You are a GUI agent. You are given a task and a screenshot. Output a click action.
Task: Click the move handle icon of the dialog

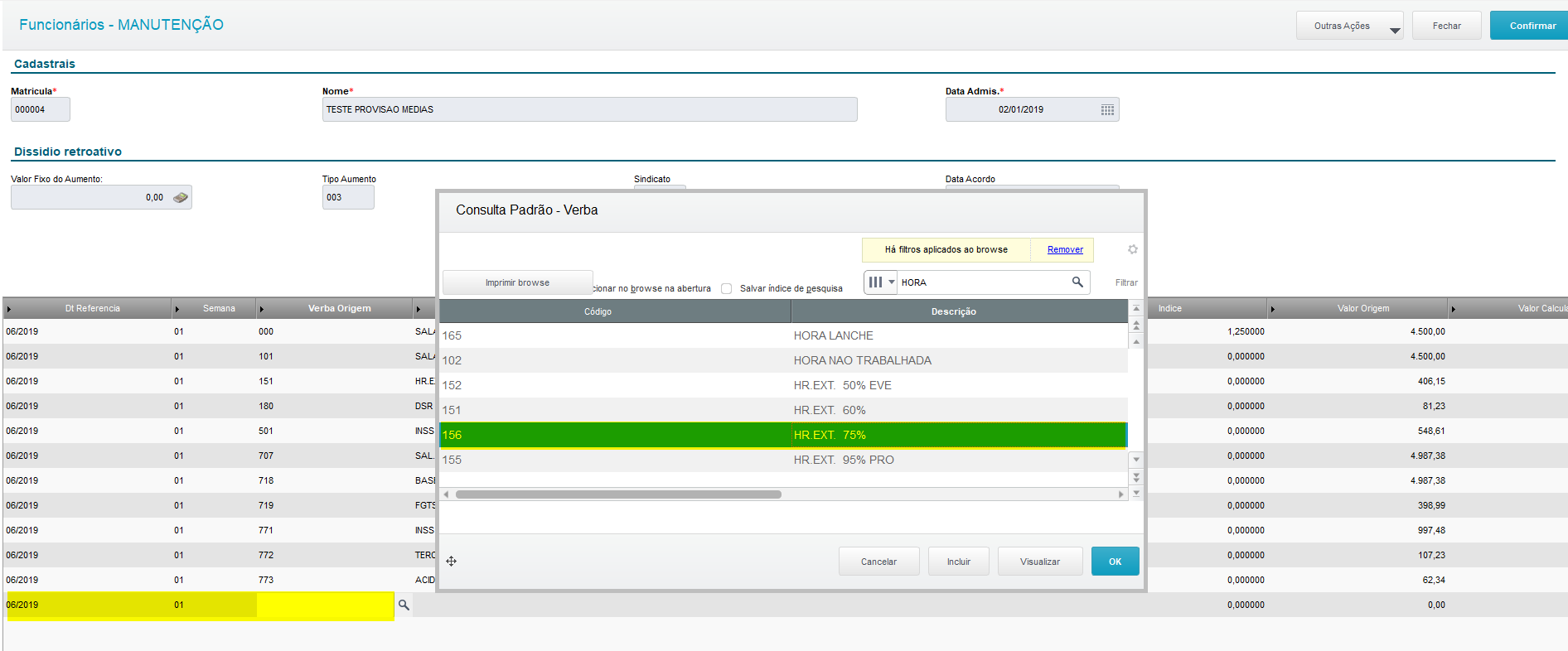tap(452, 562)
